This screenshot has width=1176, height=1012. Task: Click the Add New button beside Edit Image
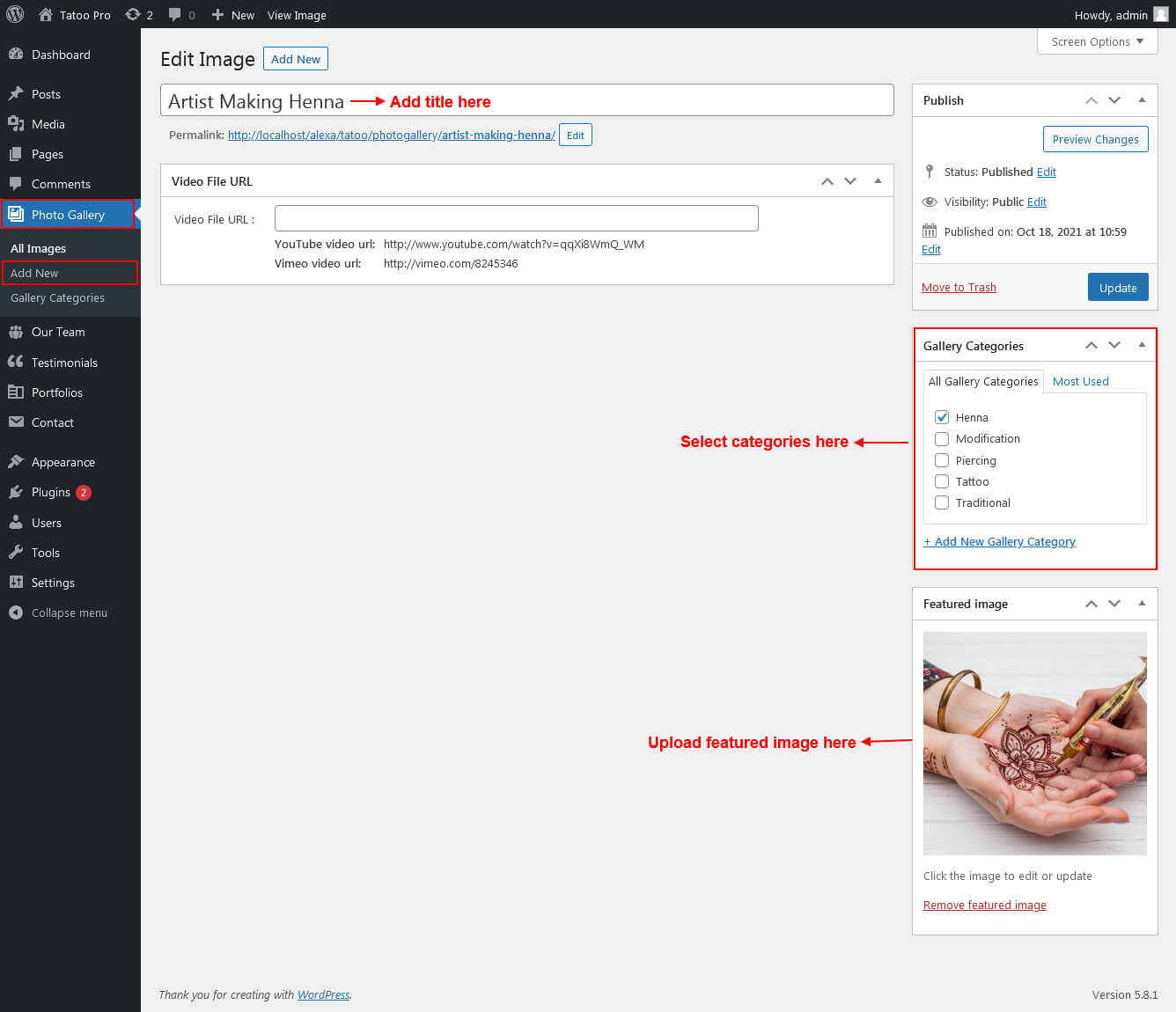pos(296,59)
